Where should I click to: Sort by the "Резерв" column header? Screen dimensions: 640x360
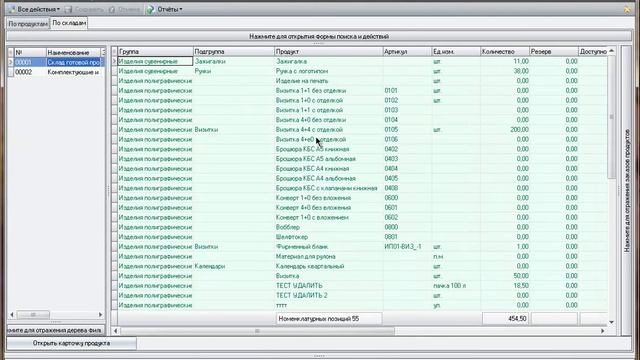pos(554,51)
